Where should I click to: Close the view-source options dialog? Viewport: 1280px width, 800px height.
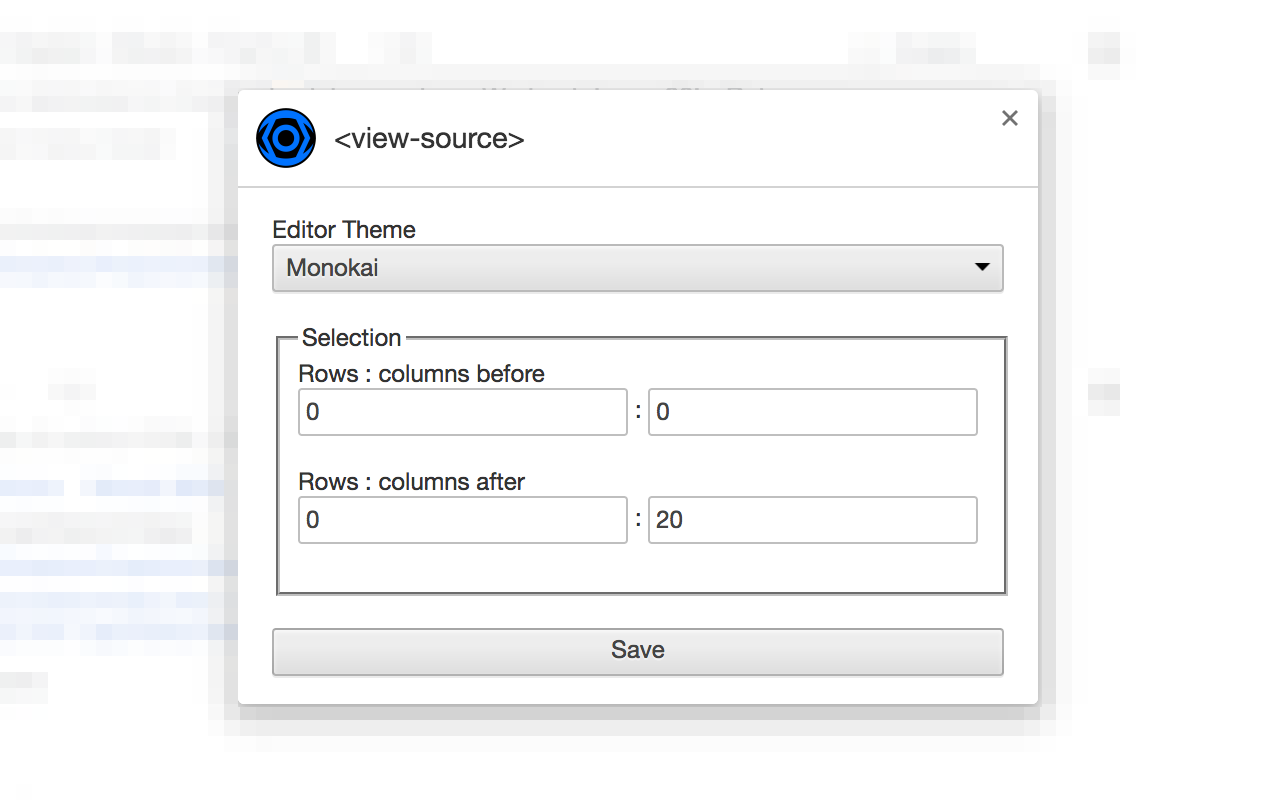tap(1010, 118)
